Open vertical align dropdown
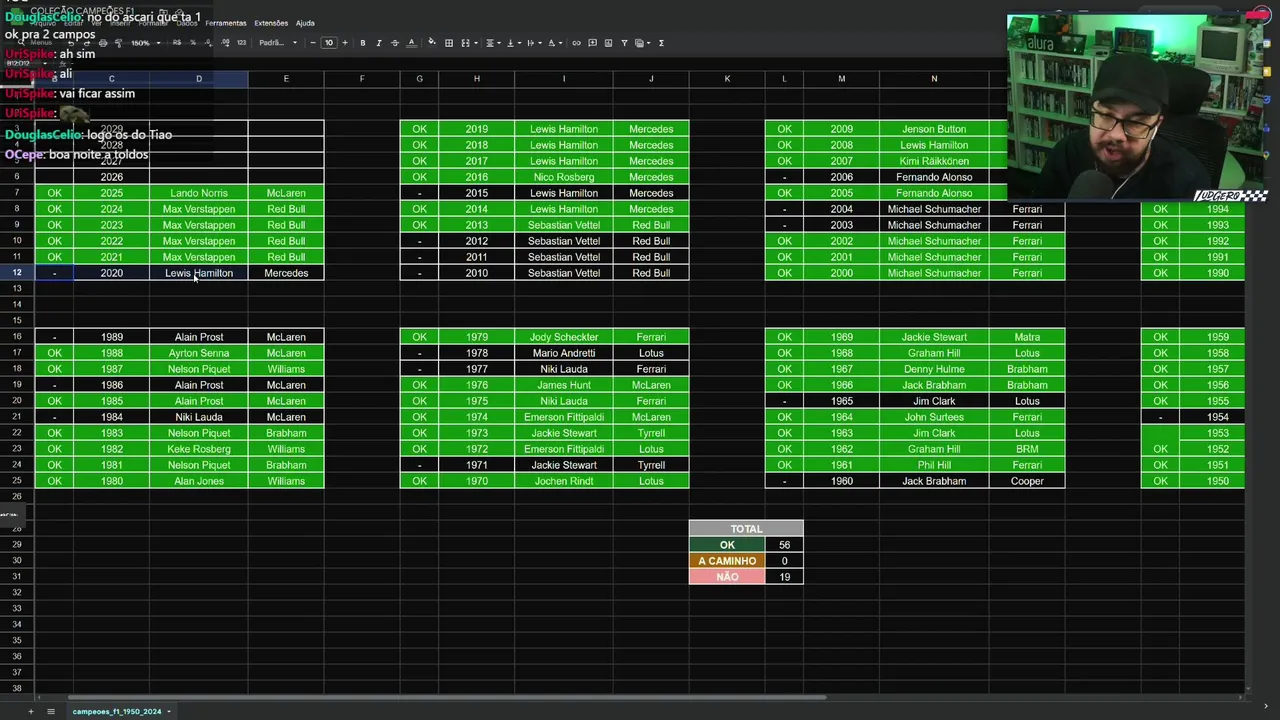This screenshot has width=1280, height=720. click(x=513, y=43)
